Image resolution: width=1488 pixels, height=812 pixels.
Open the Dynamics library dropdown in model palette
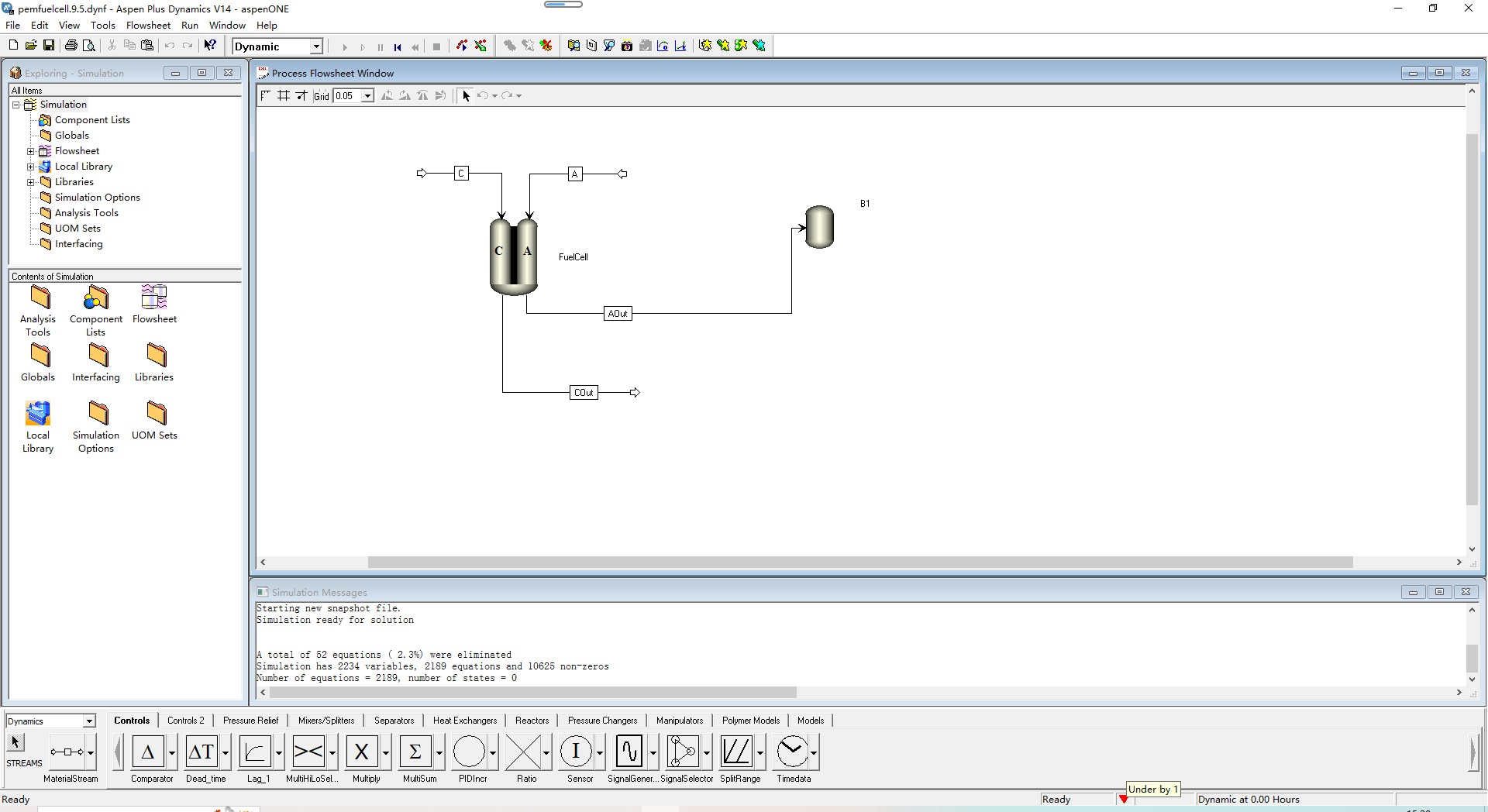coord(89,721)
